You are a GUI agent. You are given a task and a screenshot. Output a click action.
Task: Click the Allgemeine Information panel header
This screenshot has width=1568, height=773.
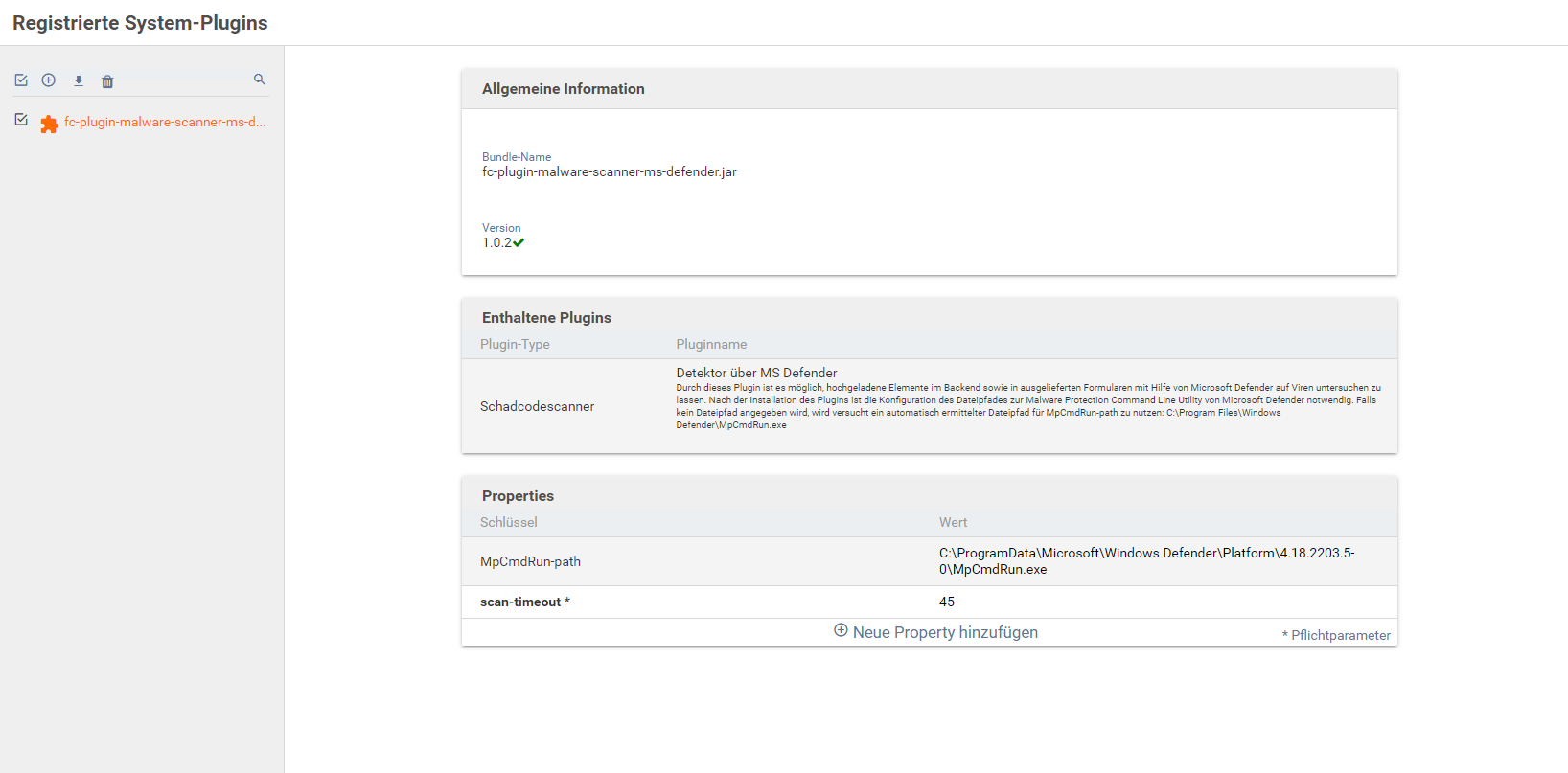[x=564, y=89]
